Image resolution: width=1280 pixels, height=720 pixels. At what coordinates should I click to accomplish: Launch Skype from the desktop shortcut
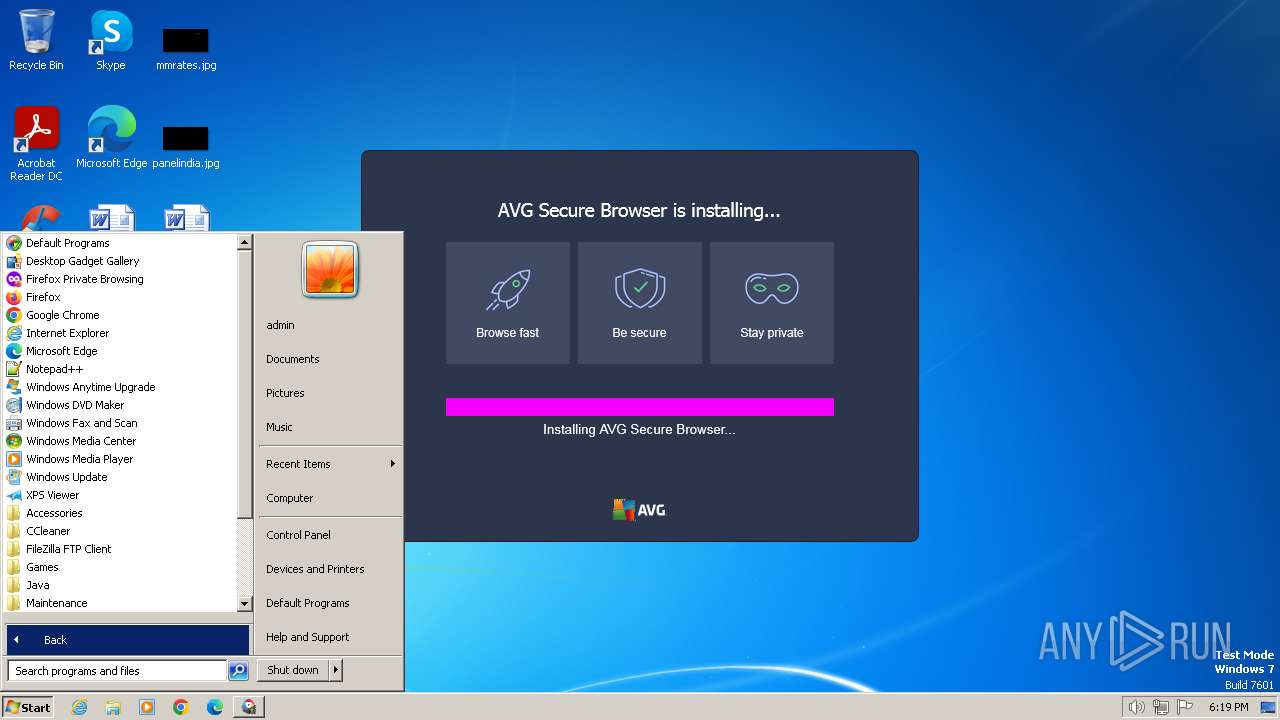[110, 40]
